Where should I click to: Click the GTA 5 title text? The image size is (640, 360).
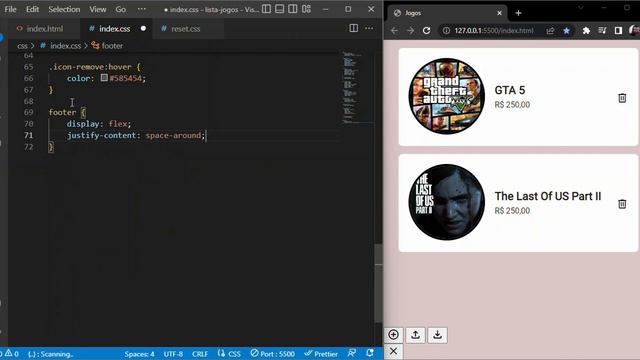coord(510,90)
